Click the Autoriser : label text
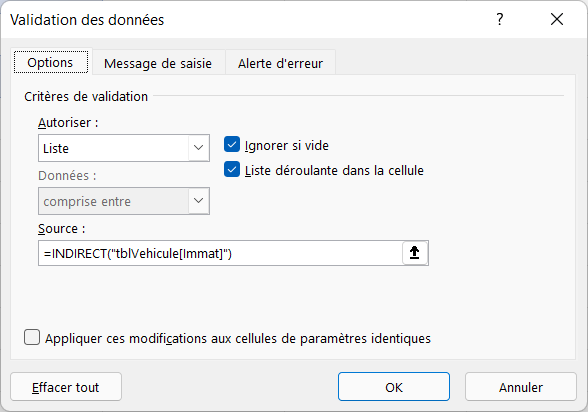Image resolution: width=588 pixels, height=412 pixels. point(68,123)
